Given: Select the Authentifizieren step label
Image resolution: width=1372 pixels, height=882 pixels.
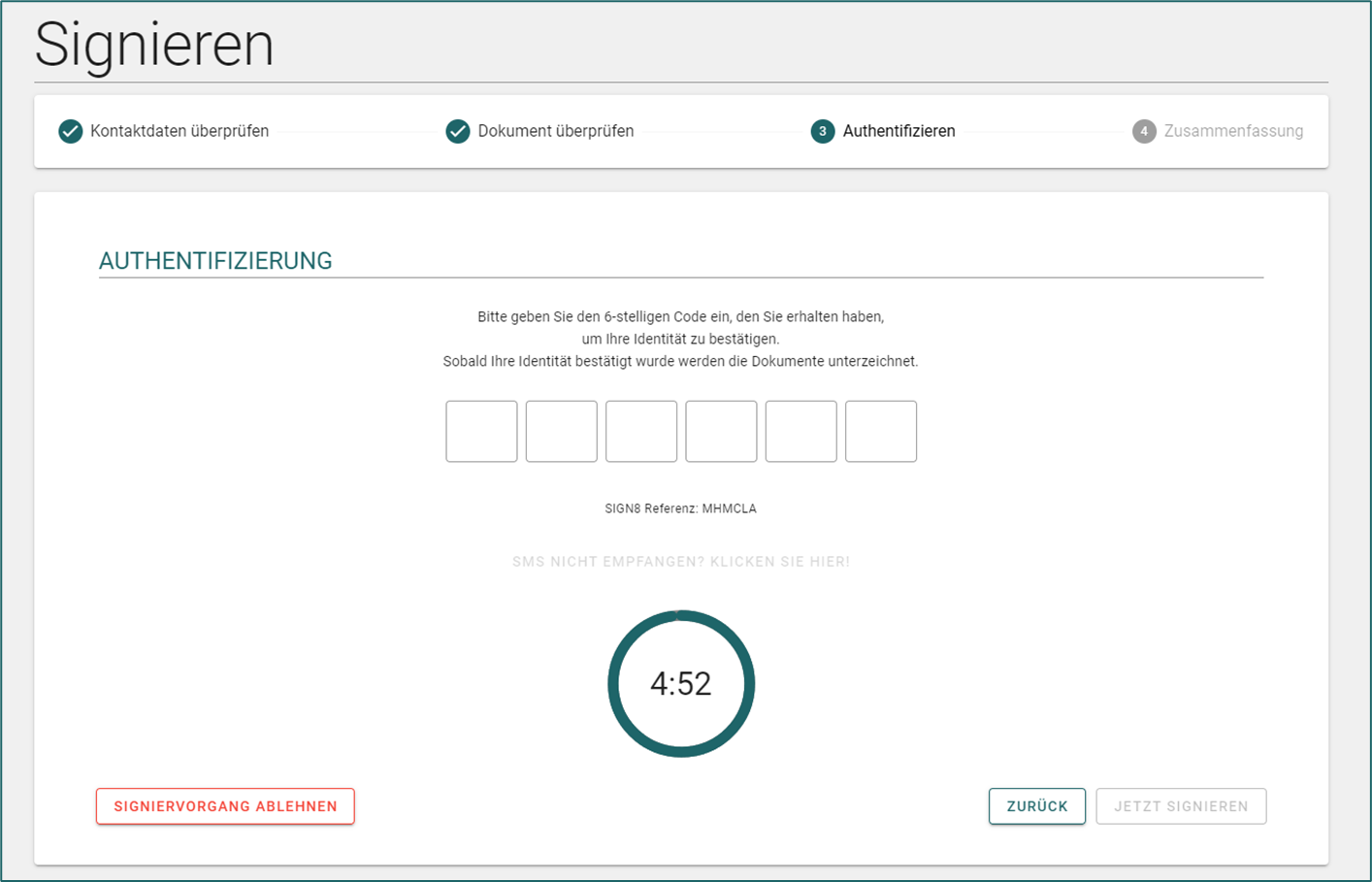Looking at the screenshot, I should tap(898, 131).
